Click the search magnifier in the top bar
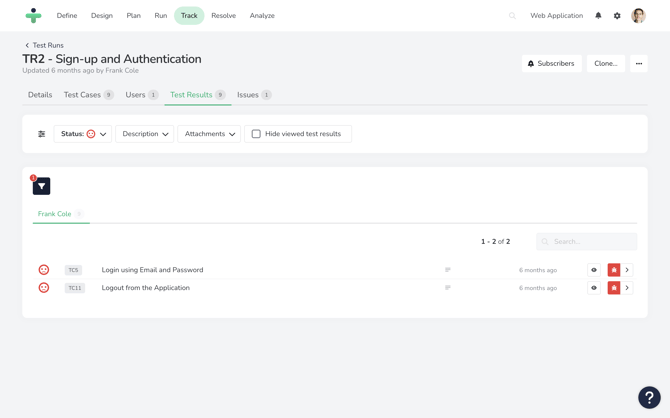The image size is (670, 418). [513, 16]
